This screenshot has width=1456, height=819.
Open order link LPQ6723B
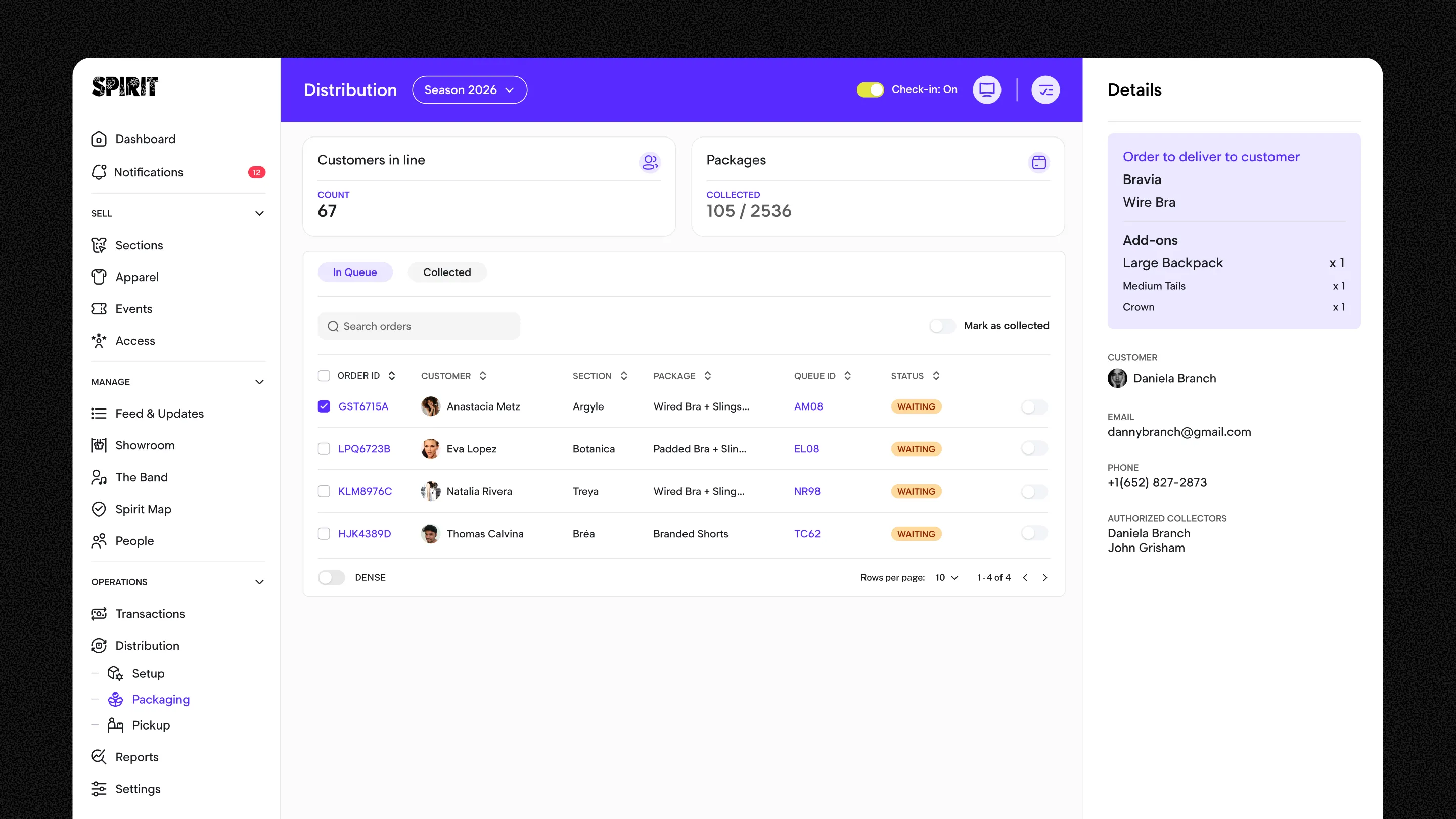click(x=364, y=449)
